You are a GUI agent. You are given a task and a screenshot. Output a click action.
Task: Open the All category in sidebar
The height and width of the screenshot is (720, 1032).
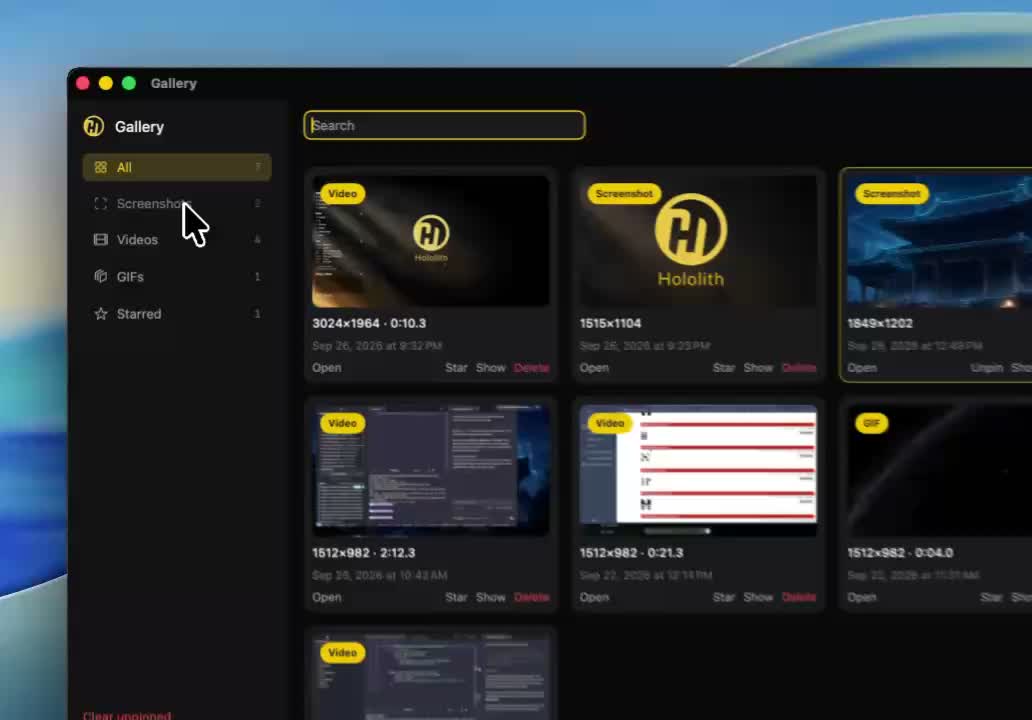point(177,167)
